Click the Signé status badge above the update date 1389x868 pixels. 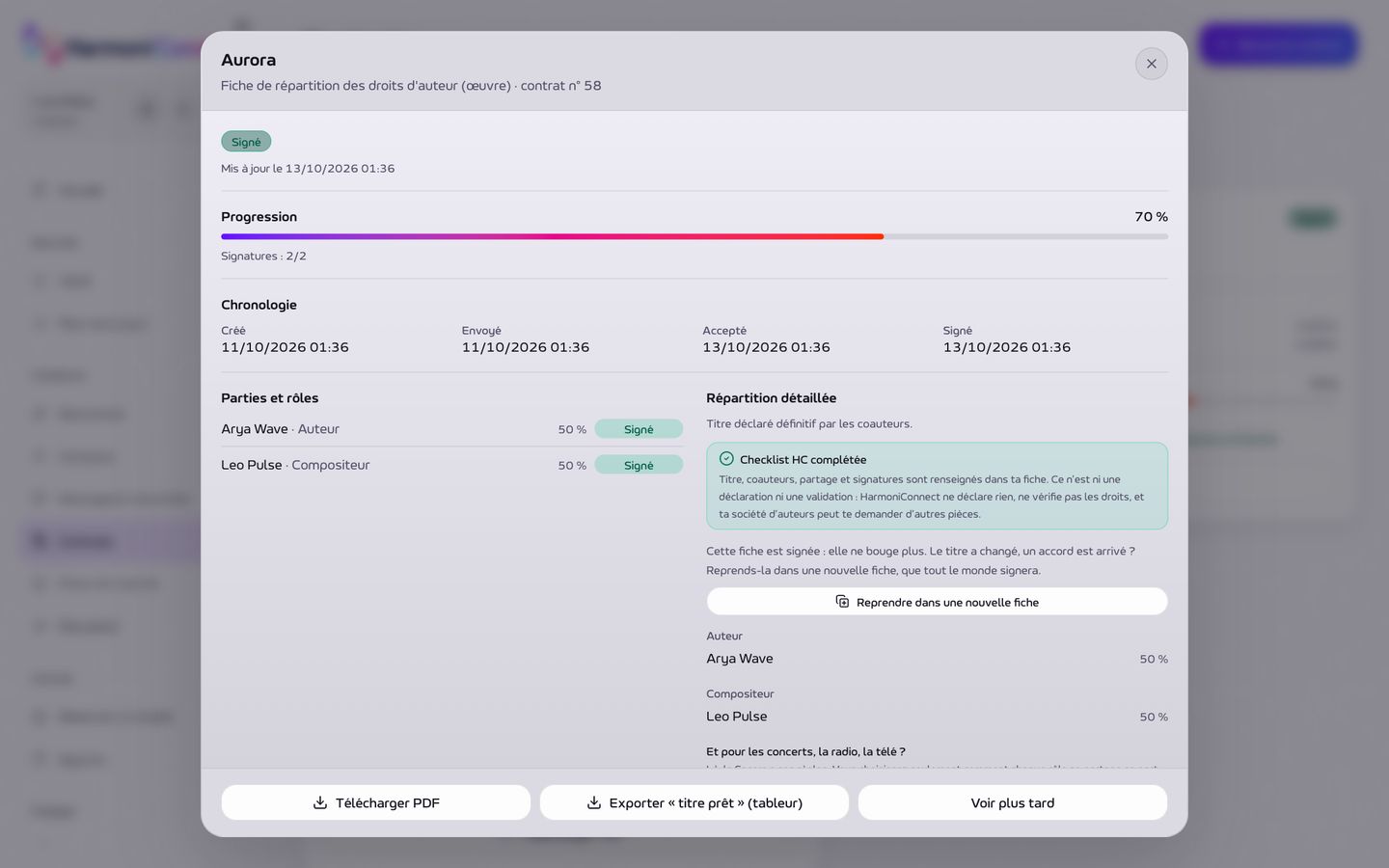[246, 142]
